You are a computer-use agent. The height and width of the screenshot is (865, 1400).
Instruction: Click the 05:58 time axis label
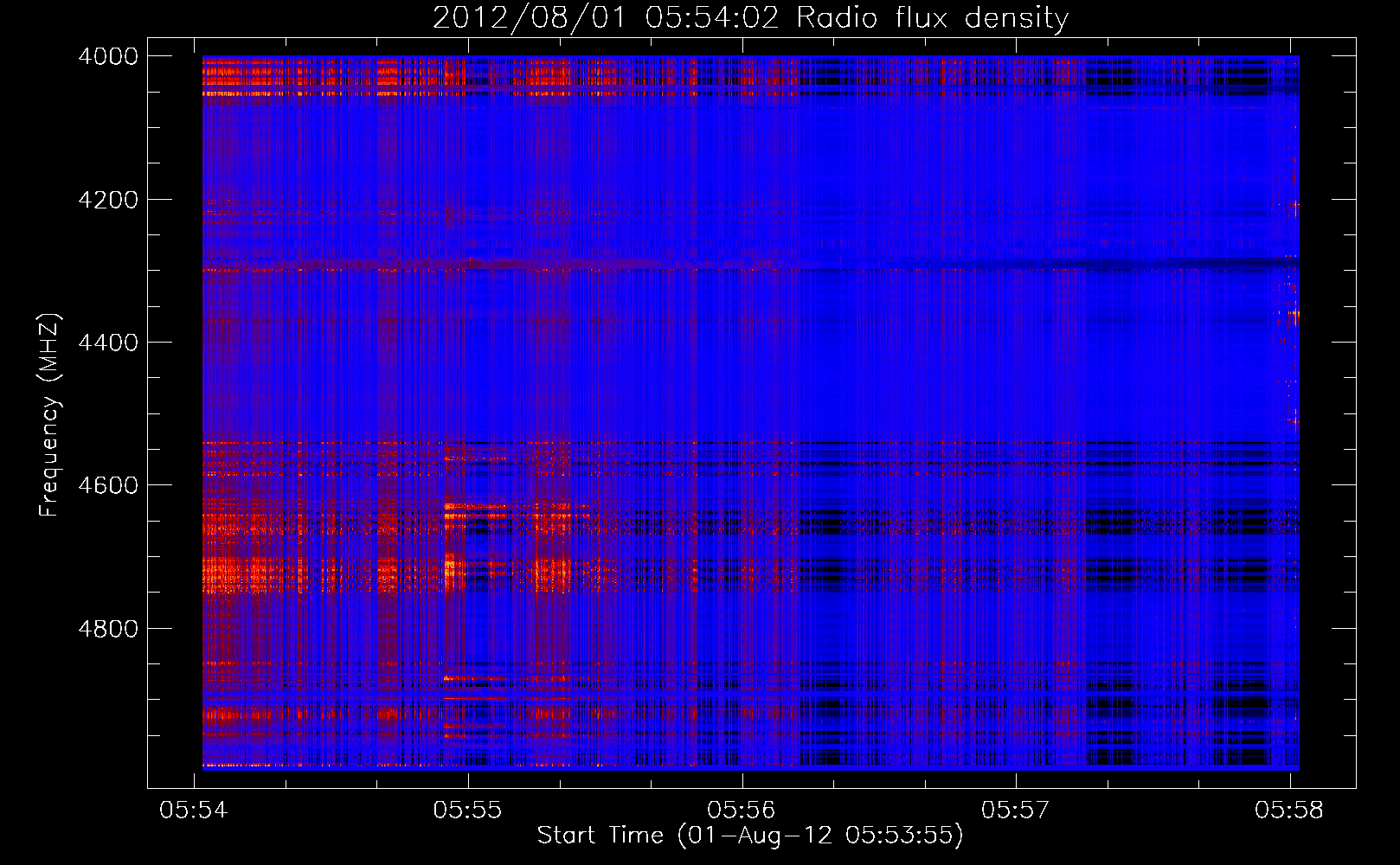pyautogui.click(x=1289, y=810)
